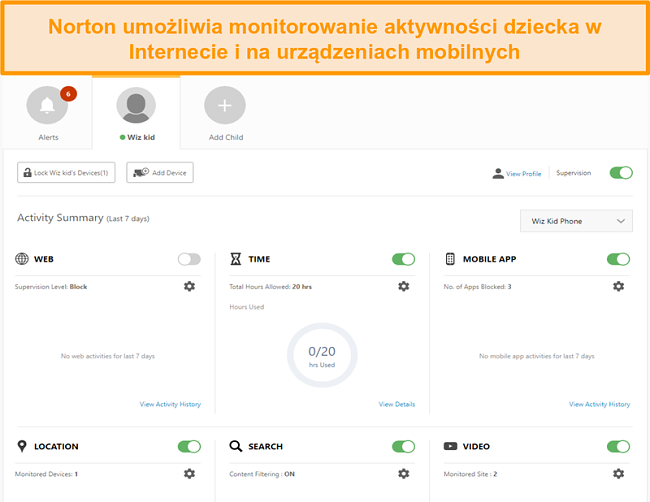Click the Hours Used label

247,307
